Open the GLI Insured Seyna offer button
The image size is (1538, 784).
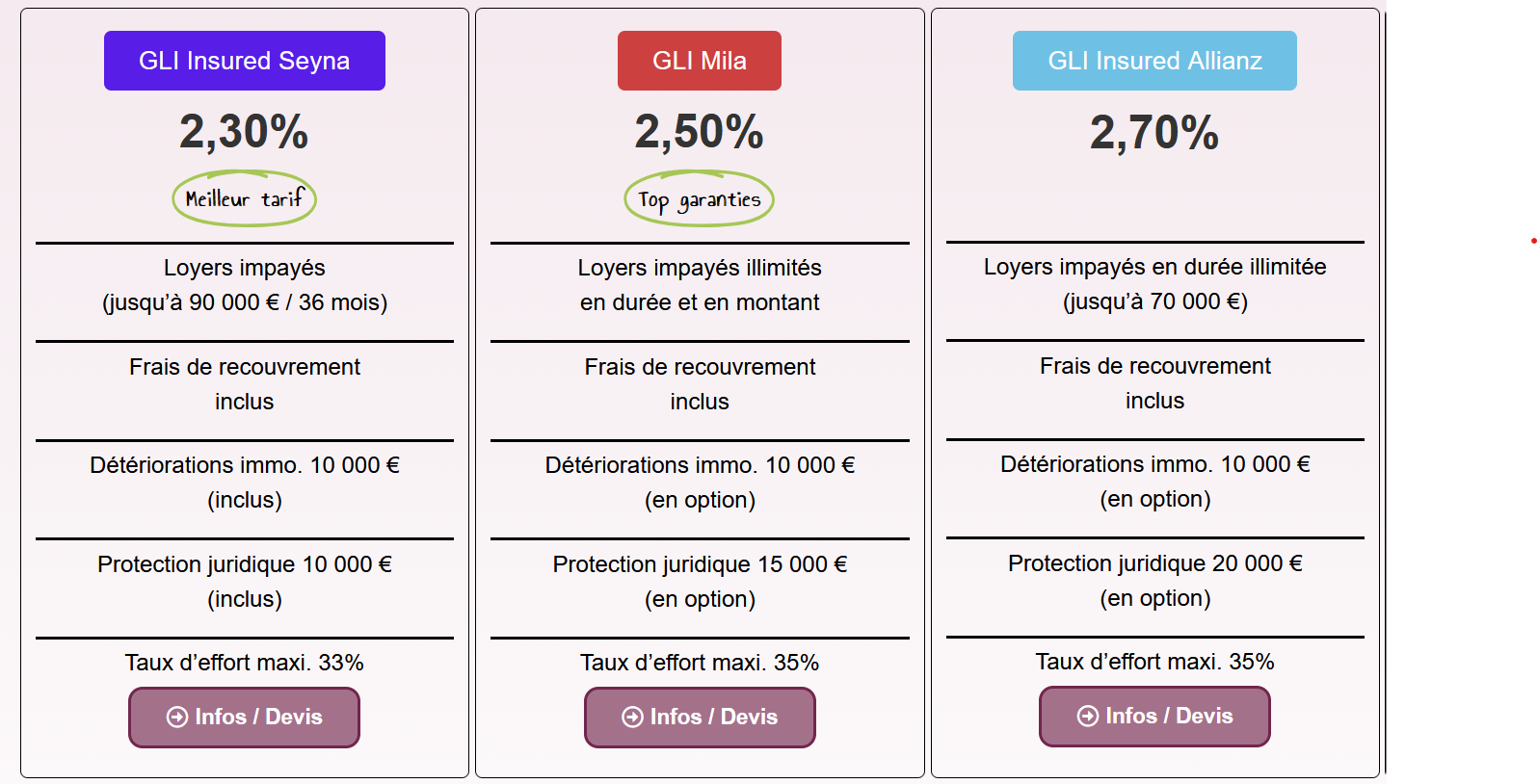(x=245, y=61)
